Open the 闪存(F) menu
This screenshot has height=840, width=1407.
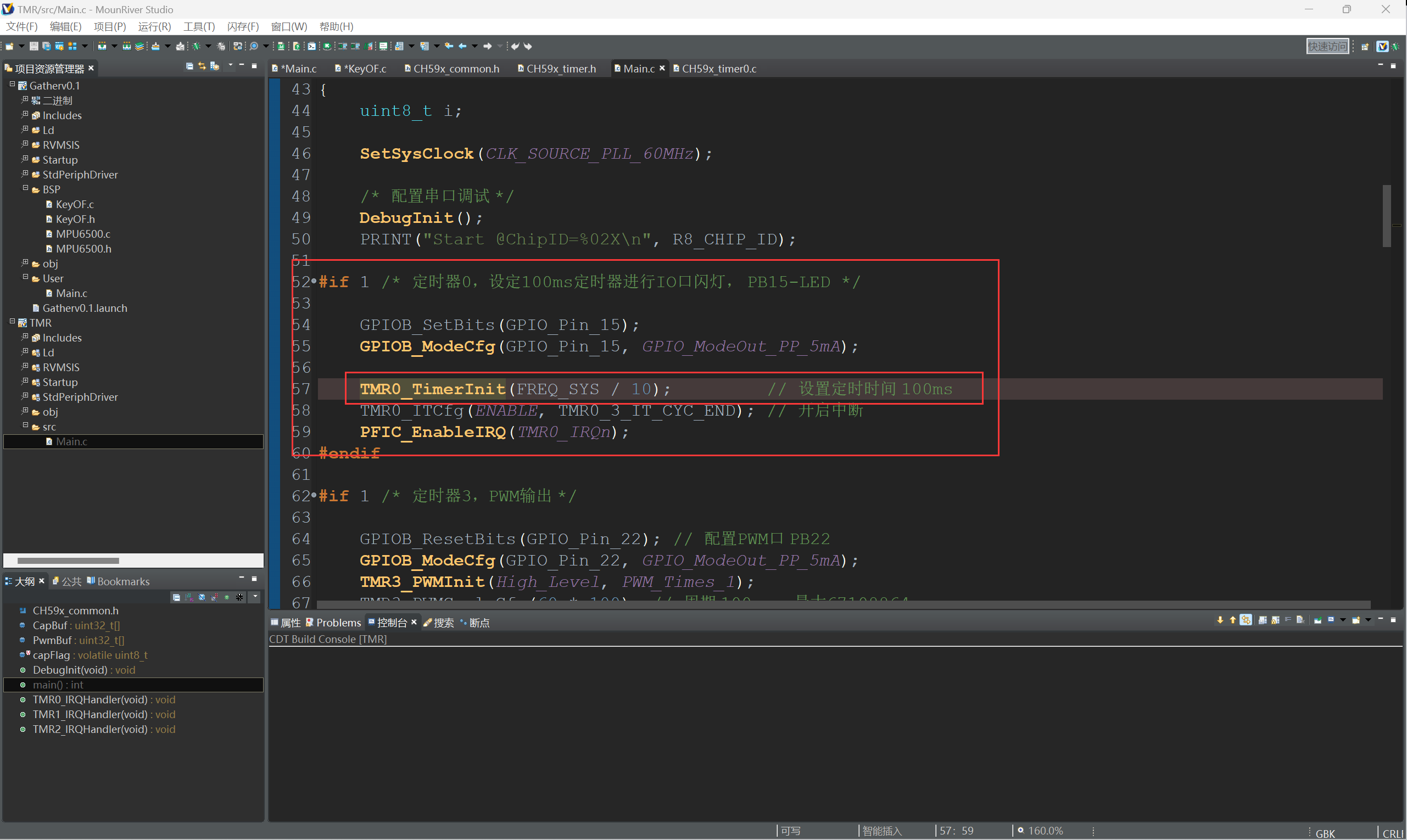242,26
